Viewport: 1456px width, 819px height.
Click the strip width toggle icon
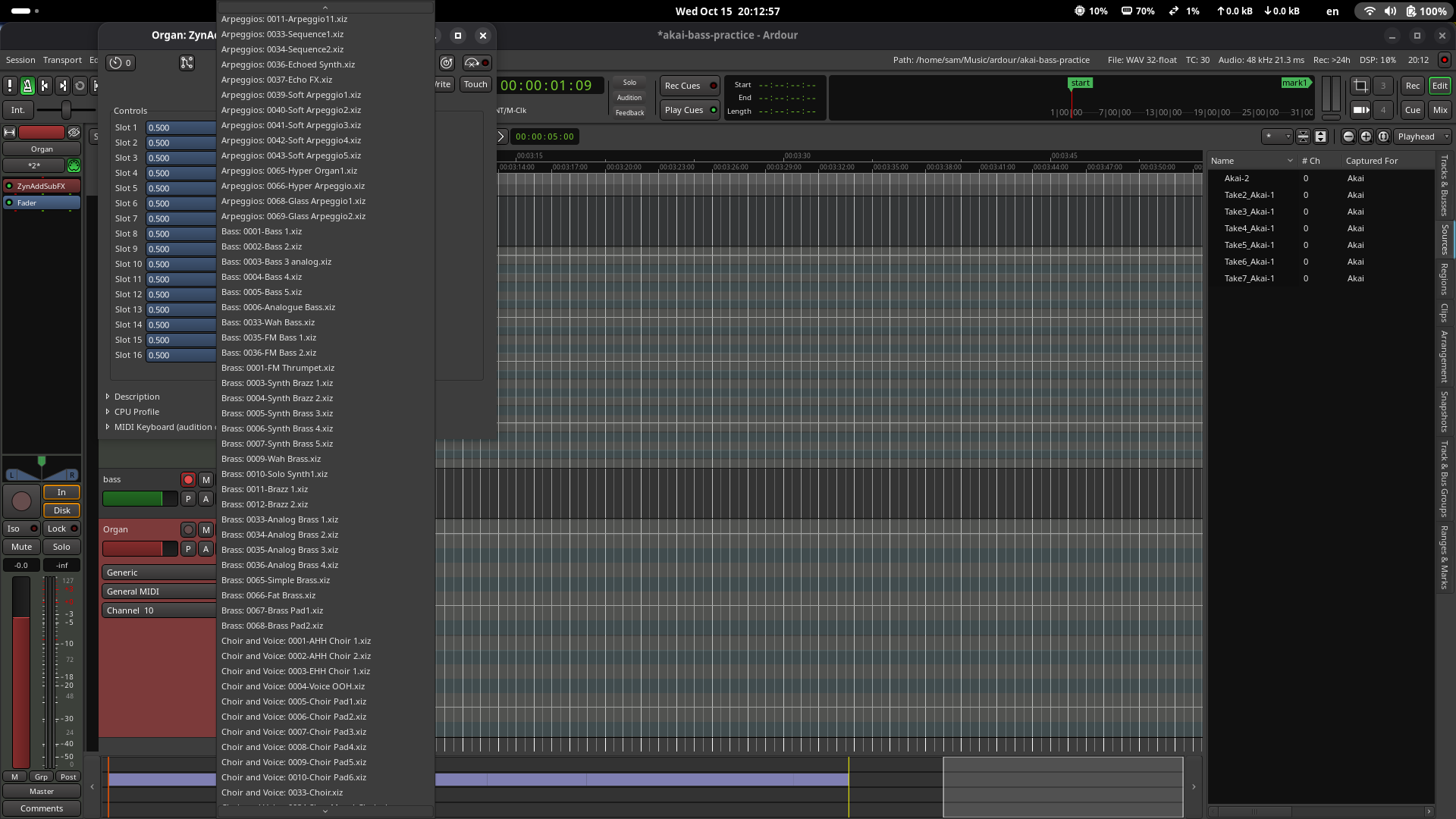[10, 132]
